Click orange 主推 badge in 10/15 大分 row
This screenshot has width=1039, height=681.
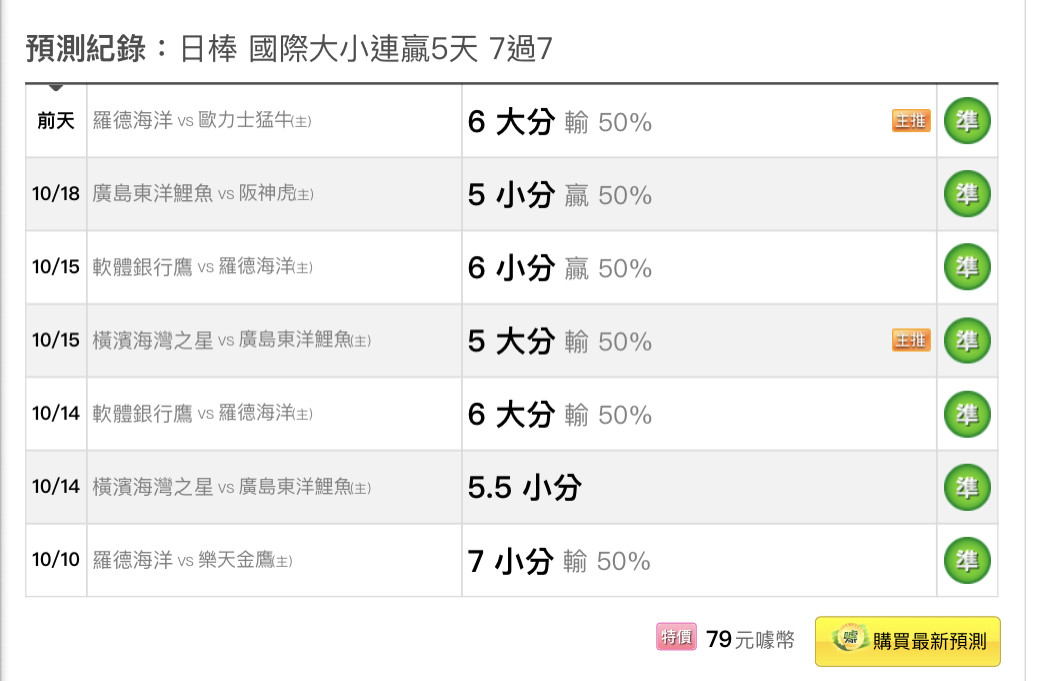pos(911,340)
